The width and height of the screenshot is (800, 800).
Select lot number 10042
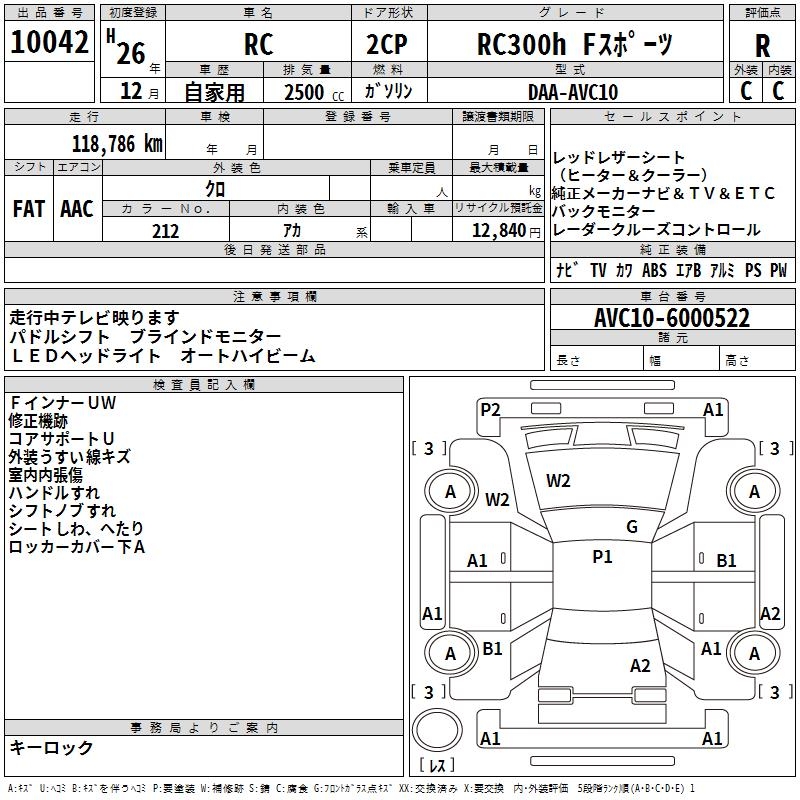click(49, 44)
